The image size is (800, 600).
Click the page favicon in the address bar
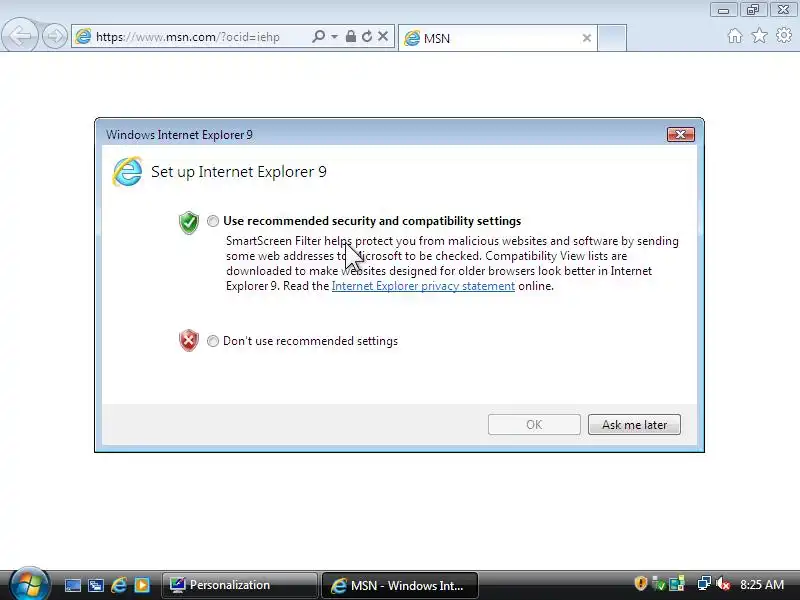coord(83,37)
